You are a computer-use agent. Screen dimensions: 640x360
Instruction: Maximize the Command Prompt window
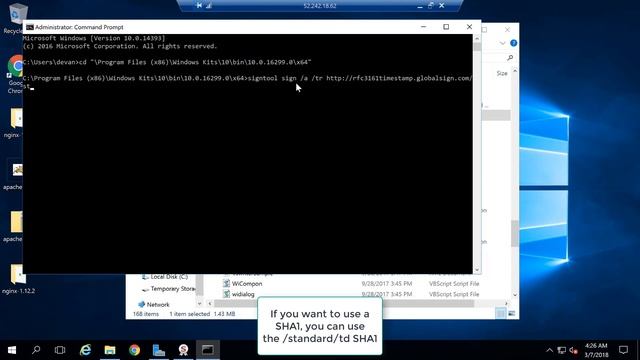(446, 27)
